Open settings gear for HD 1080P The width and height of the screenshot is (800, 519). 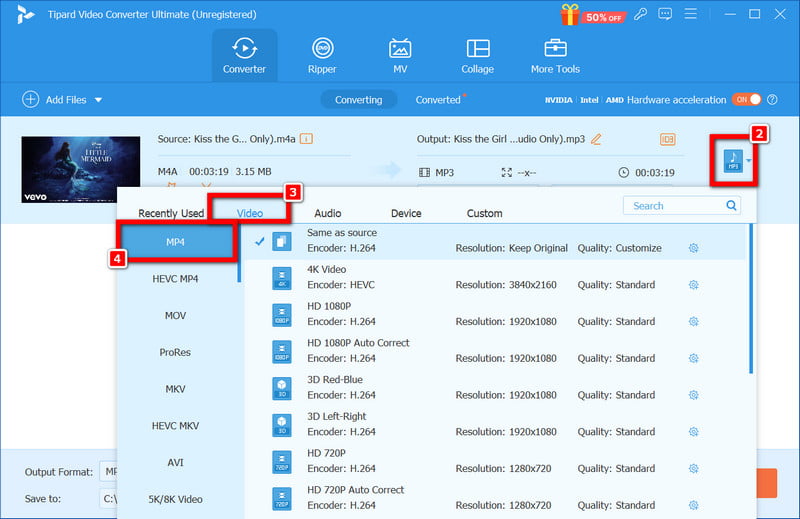point(693,322)
